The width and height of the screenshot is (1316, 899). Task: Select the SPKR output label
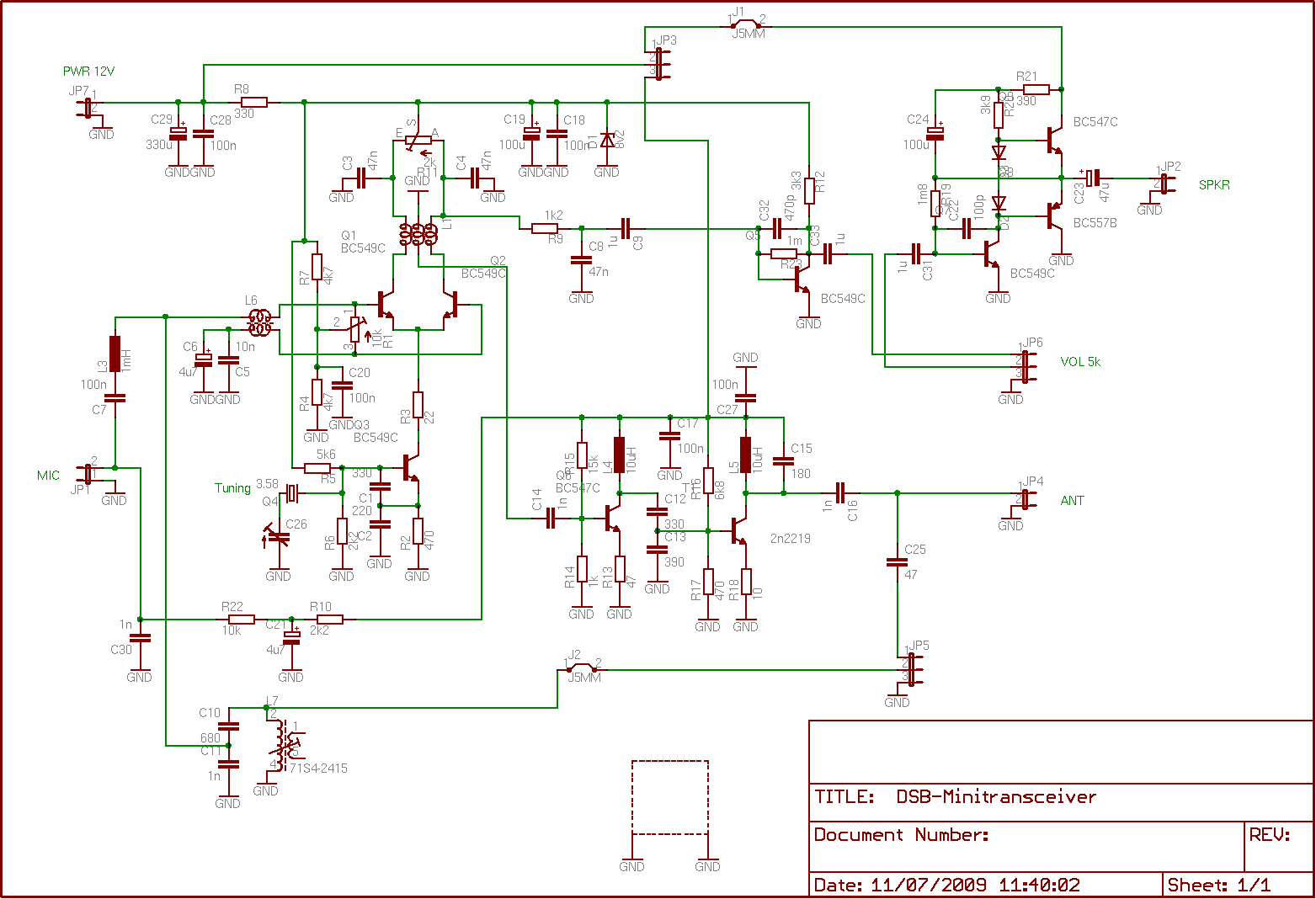[1214, 185]
